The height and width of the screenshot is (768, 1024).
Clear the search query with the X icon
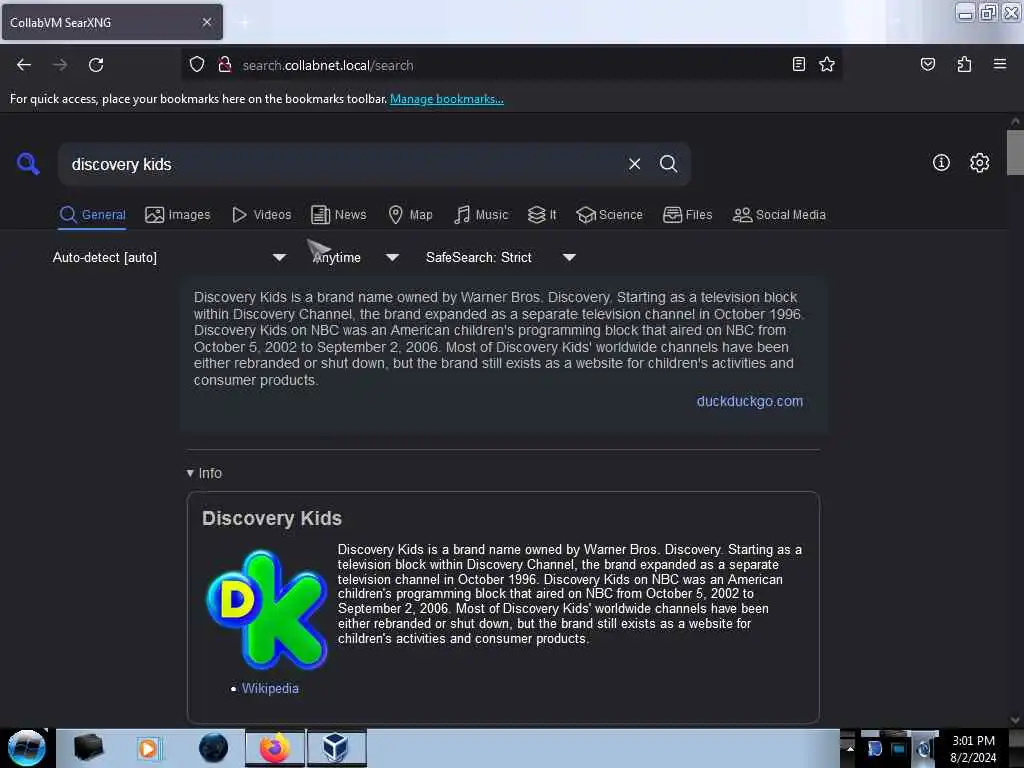click(634, 164)
